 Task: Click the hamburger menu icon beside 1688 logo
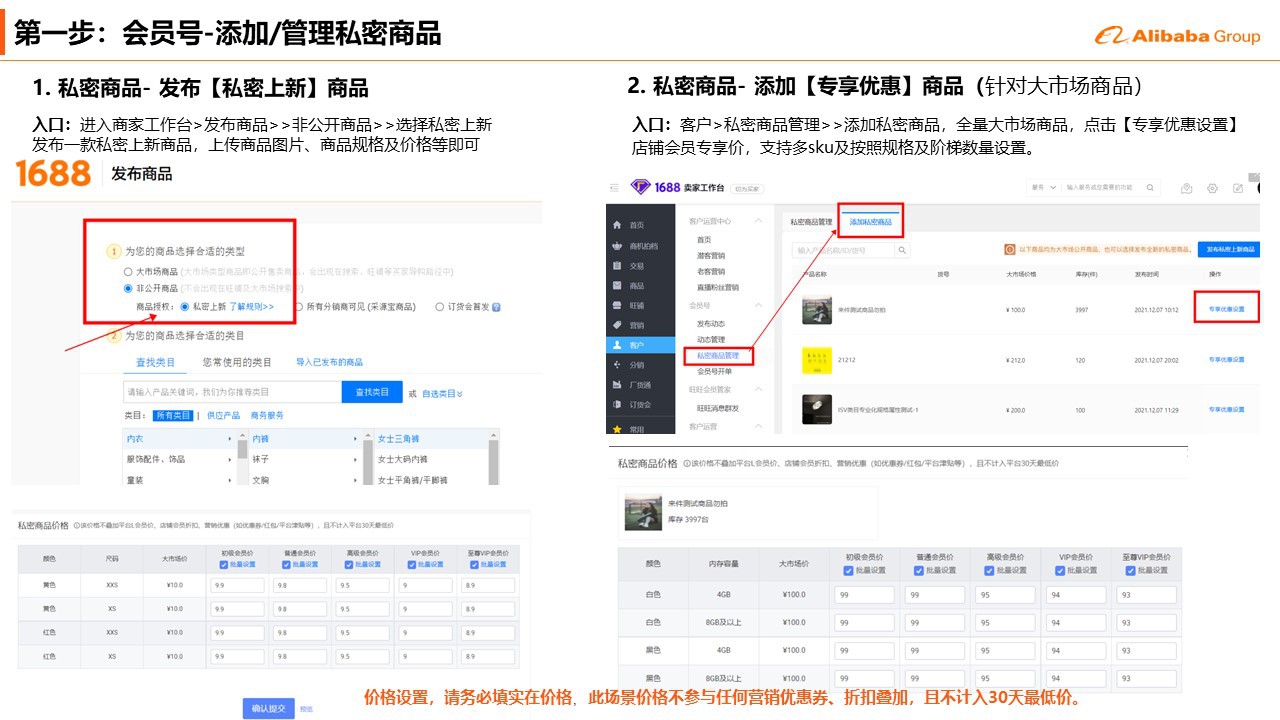(613, 188)
